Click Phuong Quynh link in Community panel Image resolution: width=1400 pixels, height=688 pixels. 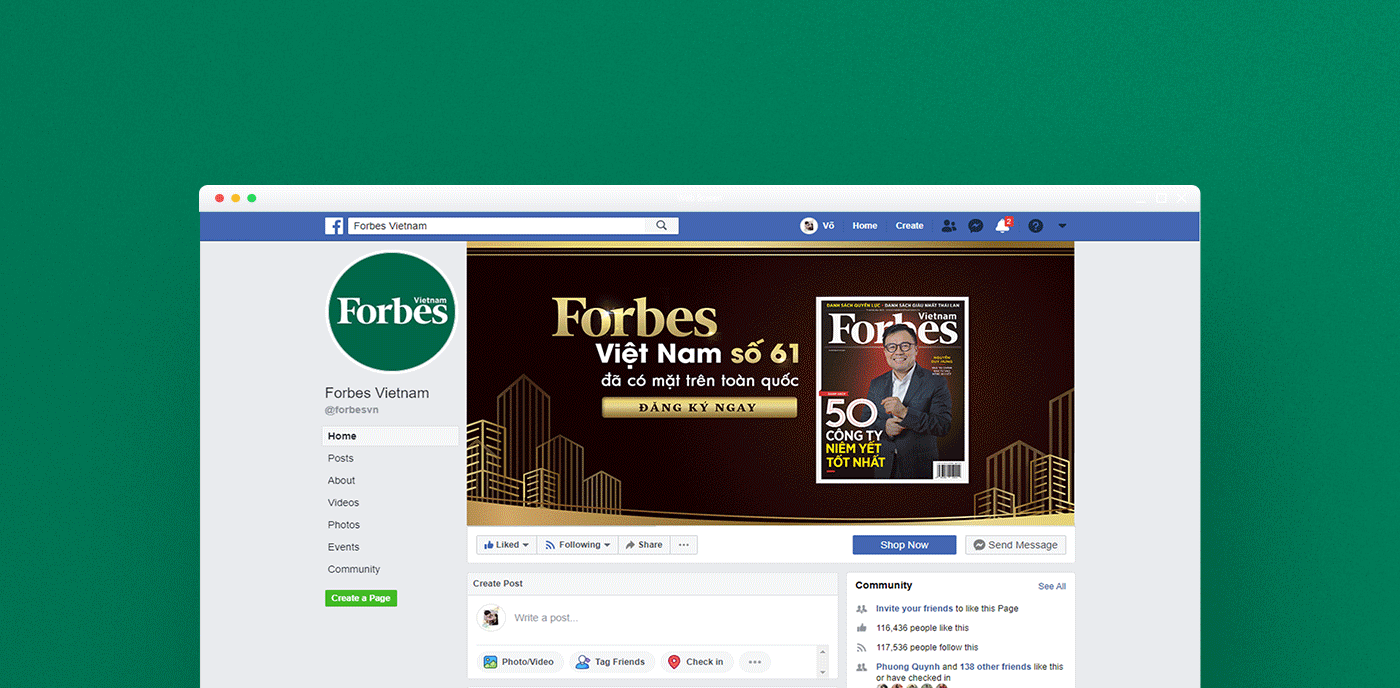point(907,666)
